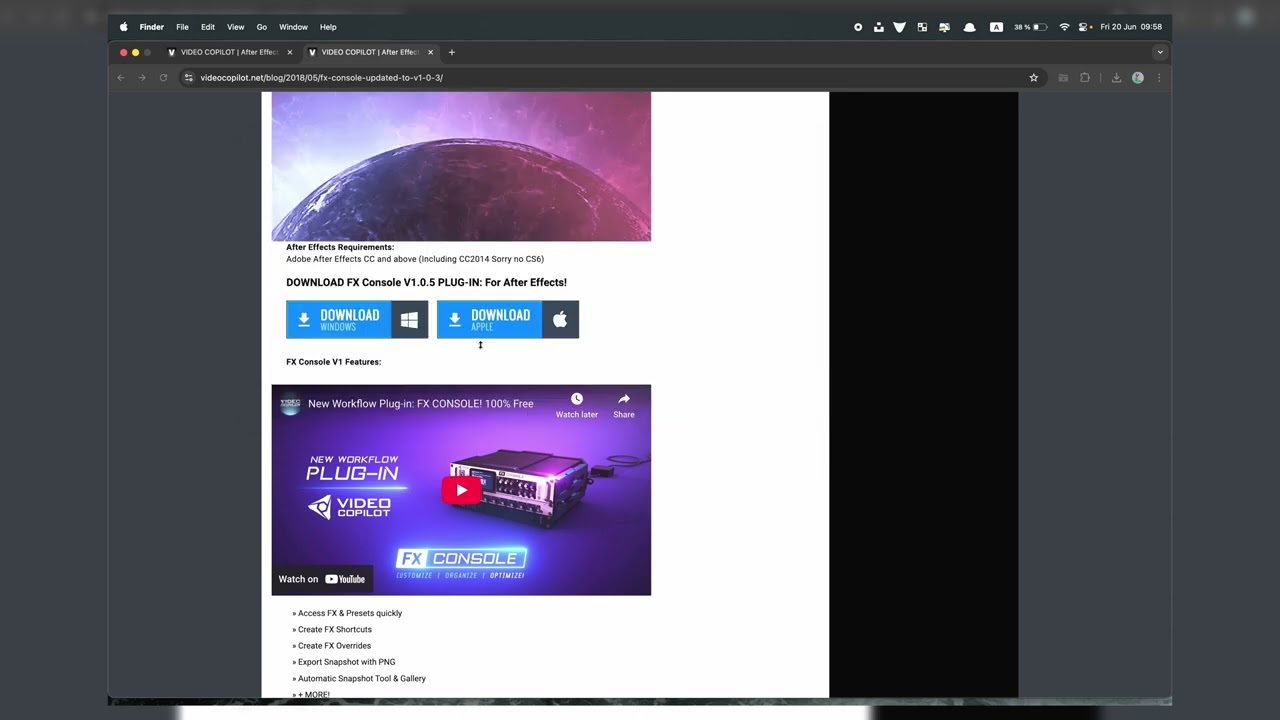Open the Help menu
Image resolution: width=1280 pixels, height=720 pixels.
point(328,27)
